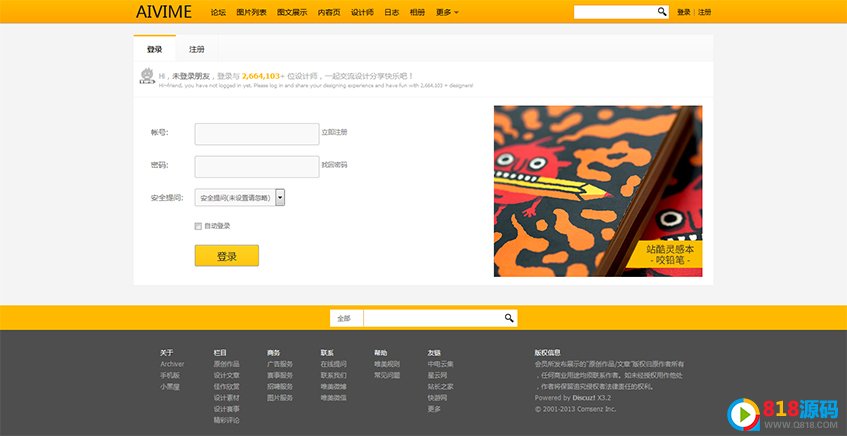
Task: Click 更多 under the 友链 footer column
Action: coord(434,409)
